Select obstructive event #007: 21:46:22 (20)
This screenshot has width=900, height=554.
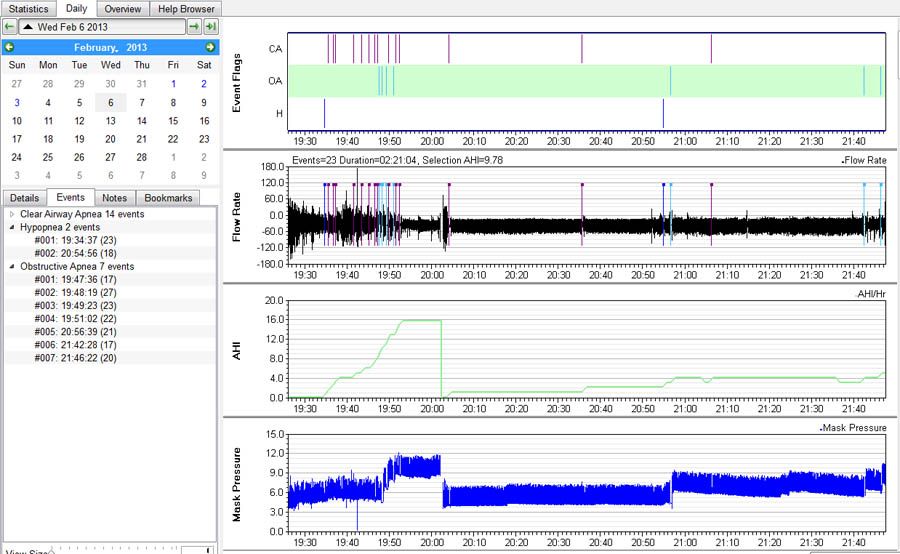(x=75, y=358)
